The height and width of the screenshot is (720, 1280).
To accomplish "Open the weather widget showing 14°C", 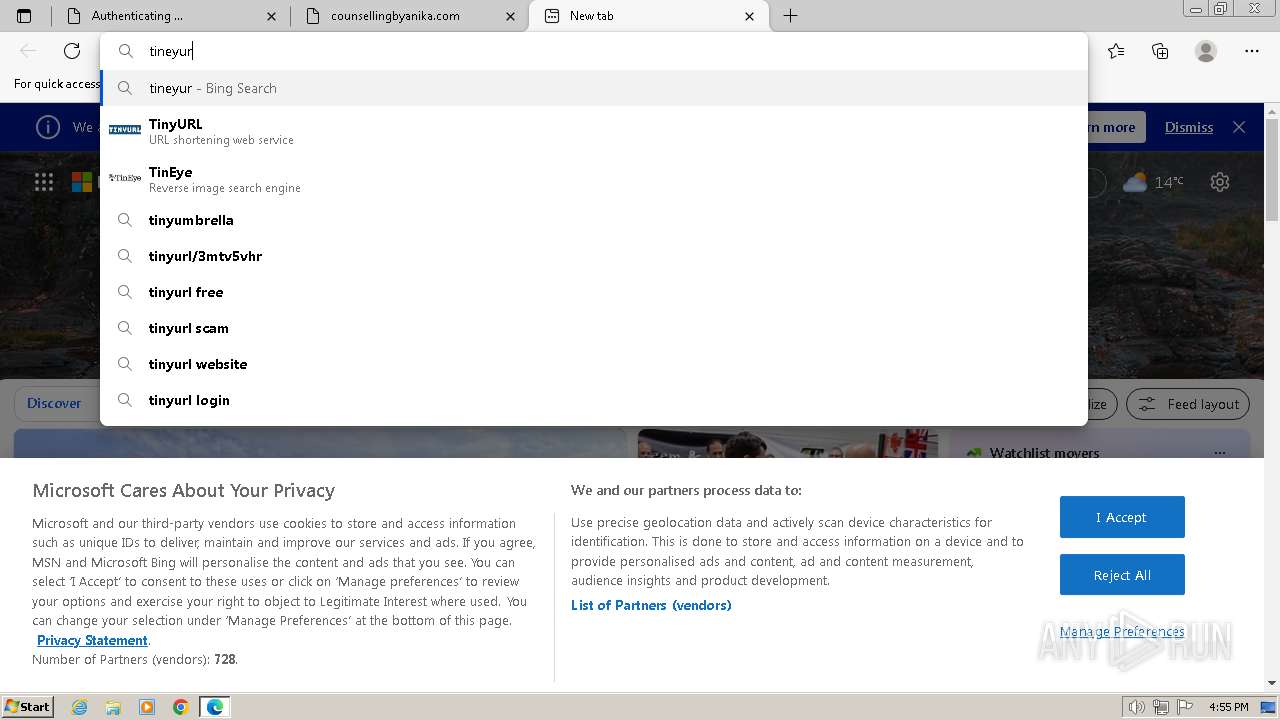I will point(1153,182).
